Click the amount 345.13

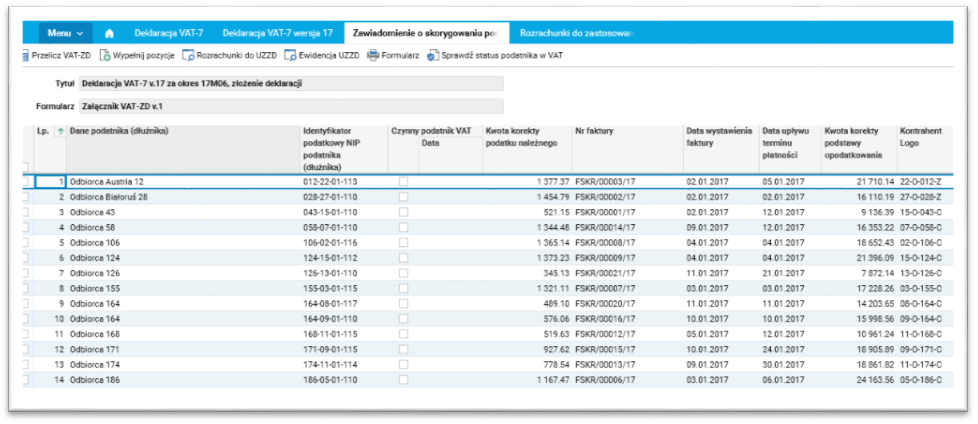(x=557, y=272)
